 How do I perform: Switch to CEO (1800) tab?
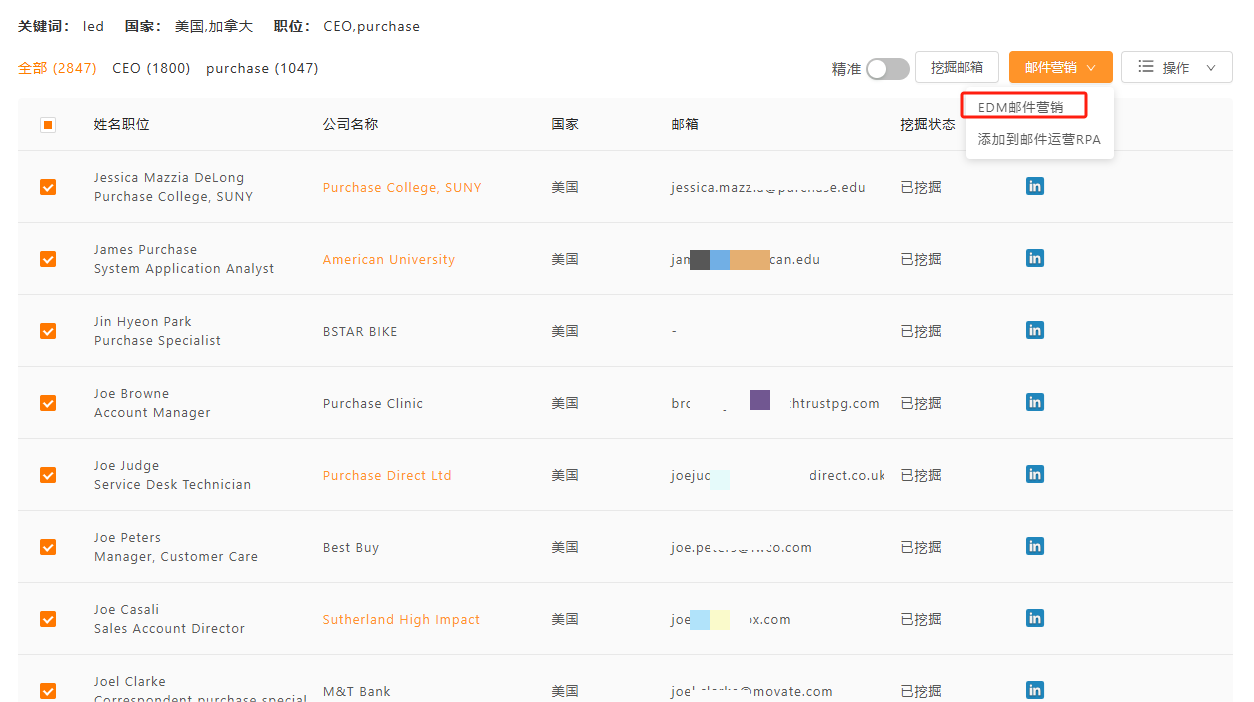click(151, 68)
